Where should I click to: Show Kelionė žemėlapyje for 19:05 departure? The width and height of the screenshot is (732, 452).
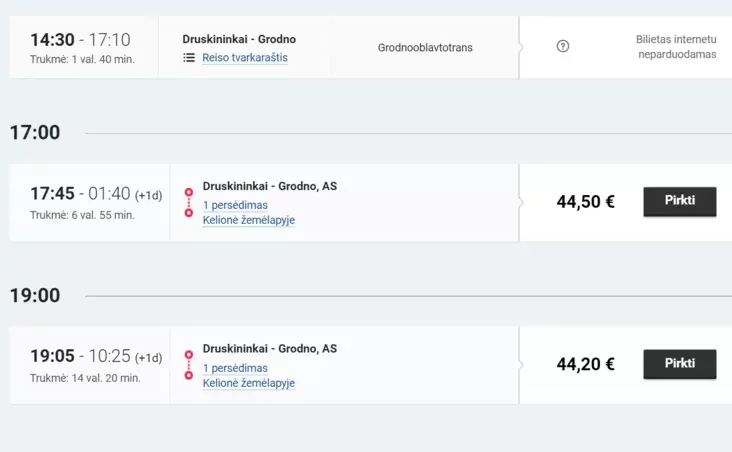(249, 383)
